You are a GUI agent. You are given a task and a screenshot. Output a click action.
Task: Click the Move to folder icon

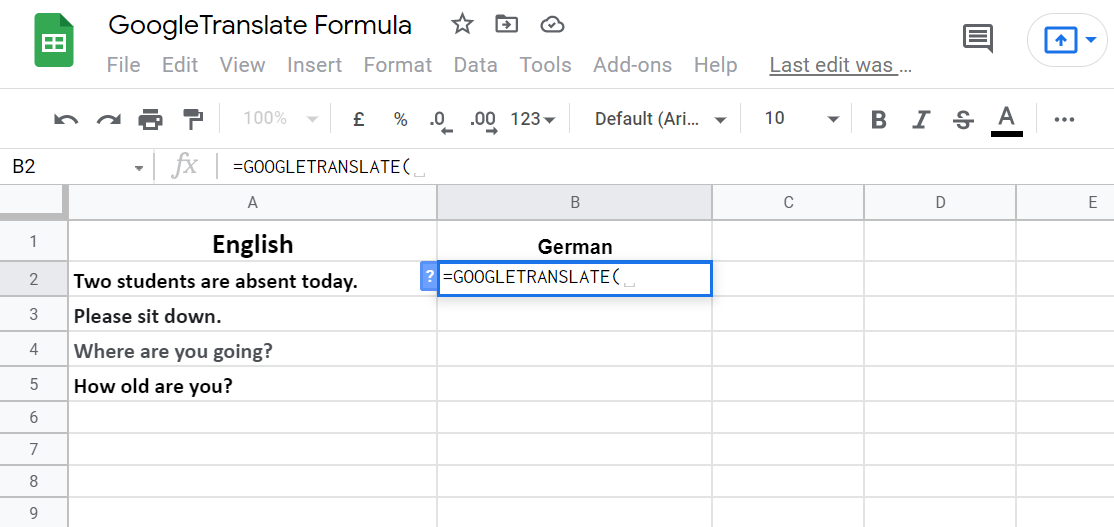pos(507,25)
